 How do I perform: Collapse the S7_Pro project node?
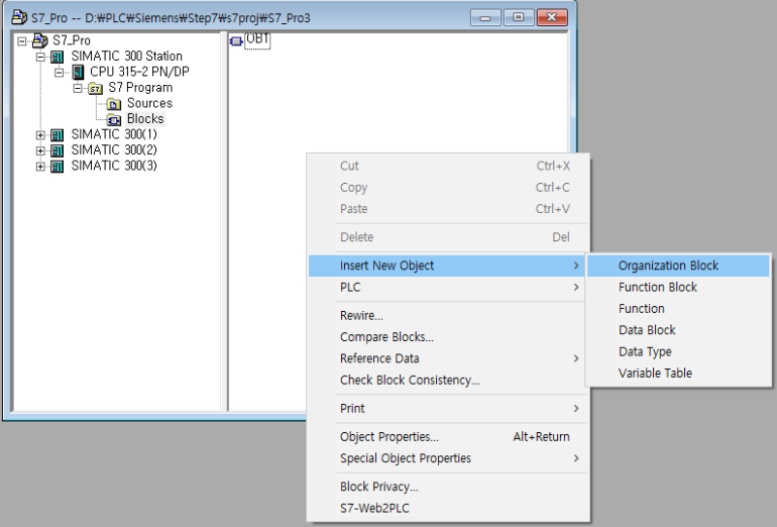(x=22, y=41)
